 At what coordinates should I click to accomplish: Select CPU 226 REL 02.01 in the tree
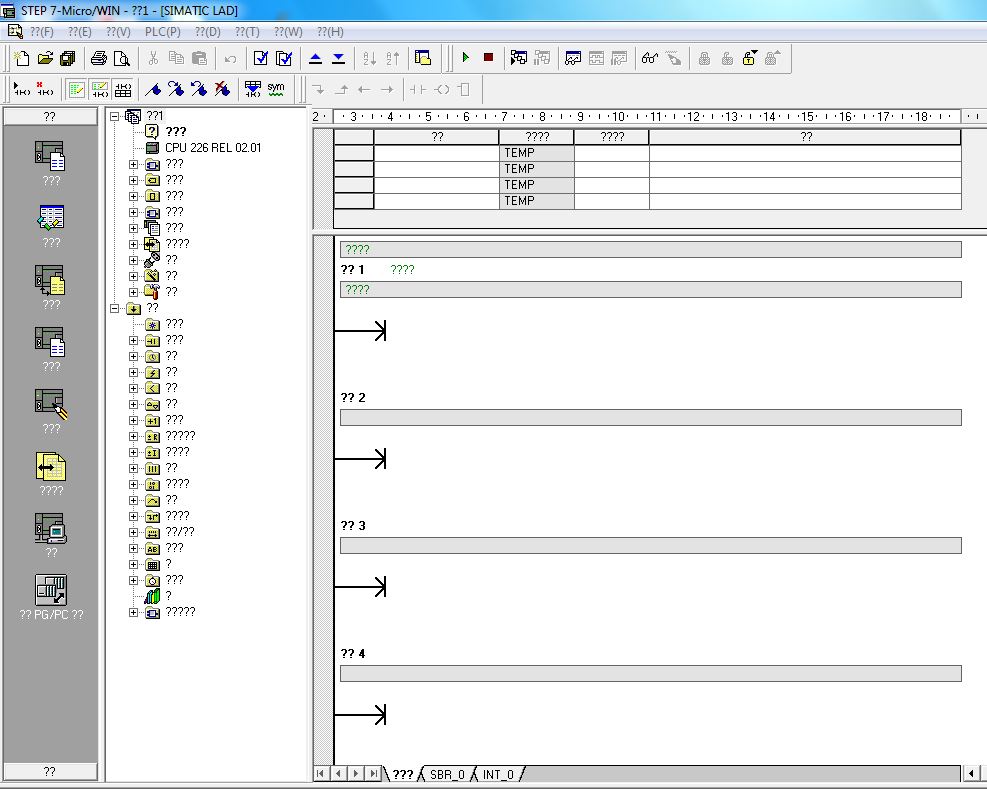tap(213, 148)
